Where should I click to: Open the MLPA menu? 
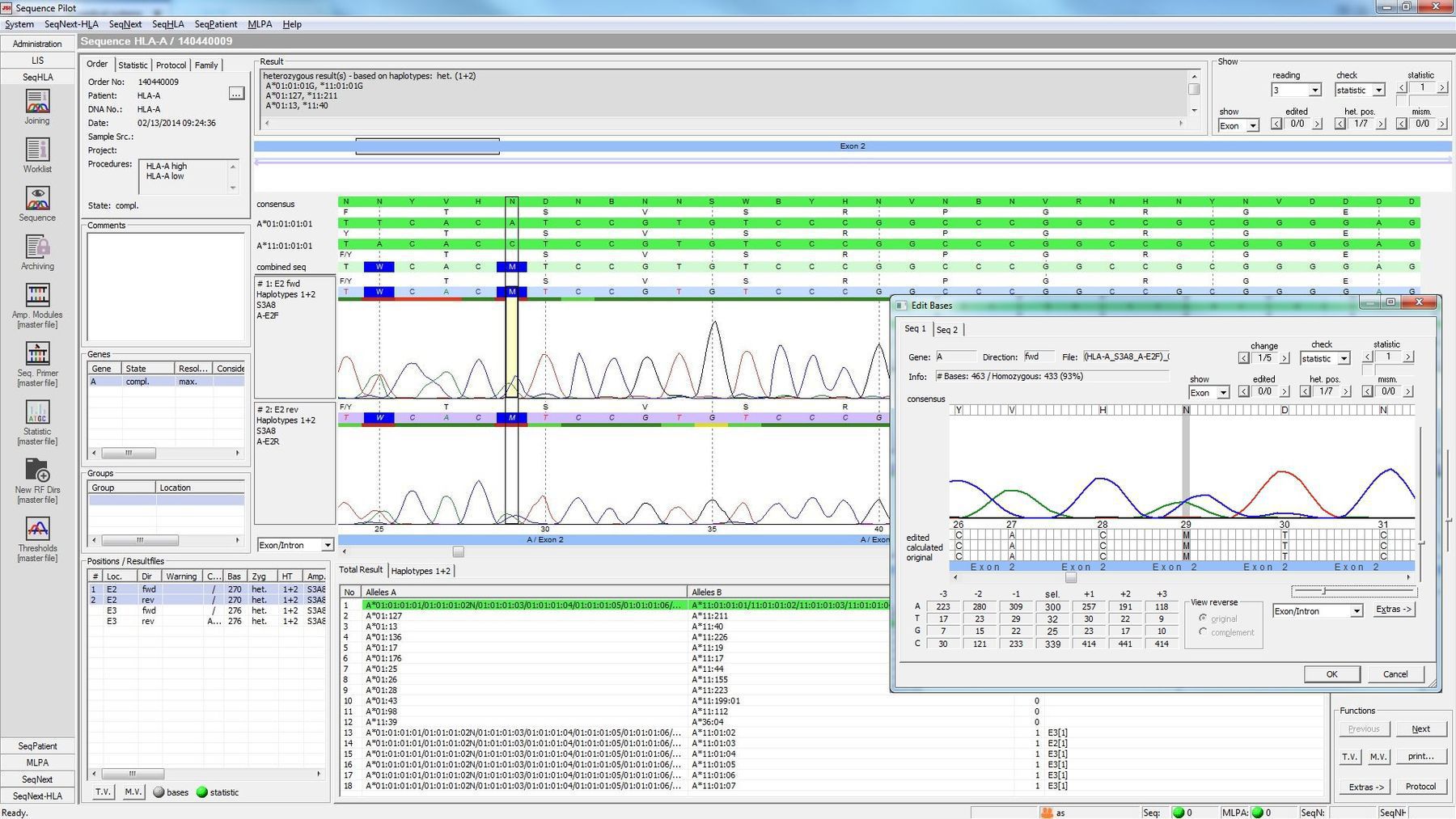(258, 24)
